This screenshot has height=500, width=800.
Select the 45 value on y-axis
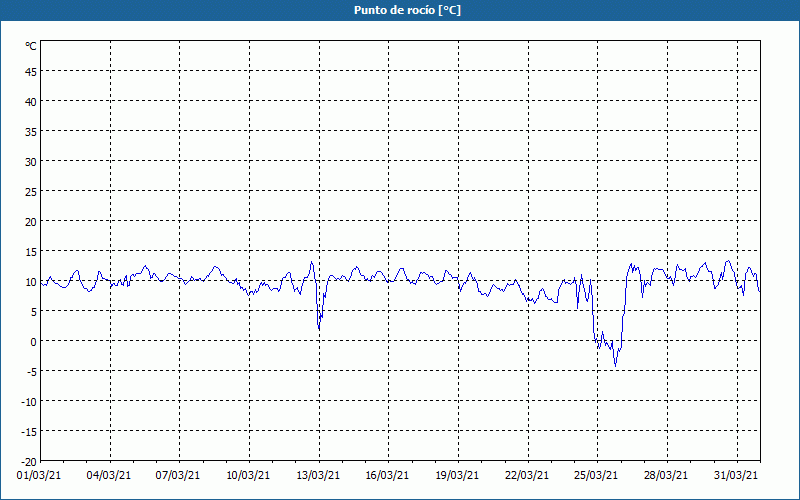(x=31, y=72)
